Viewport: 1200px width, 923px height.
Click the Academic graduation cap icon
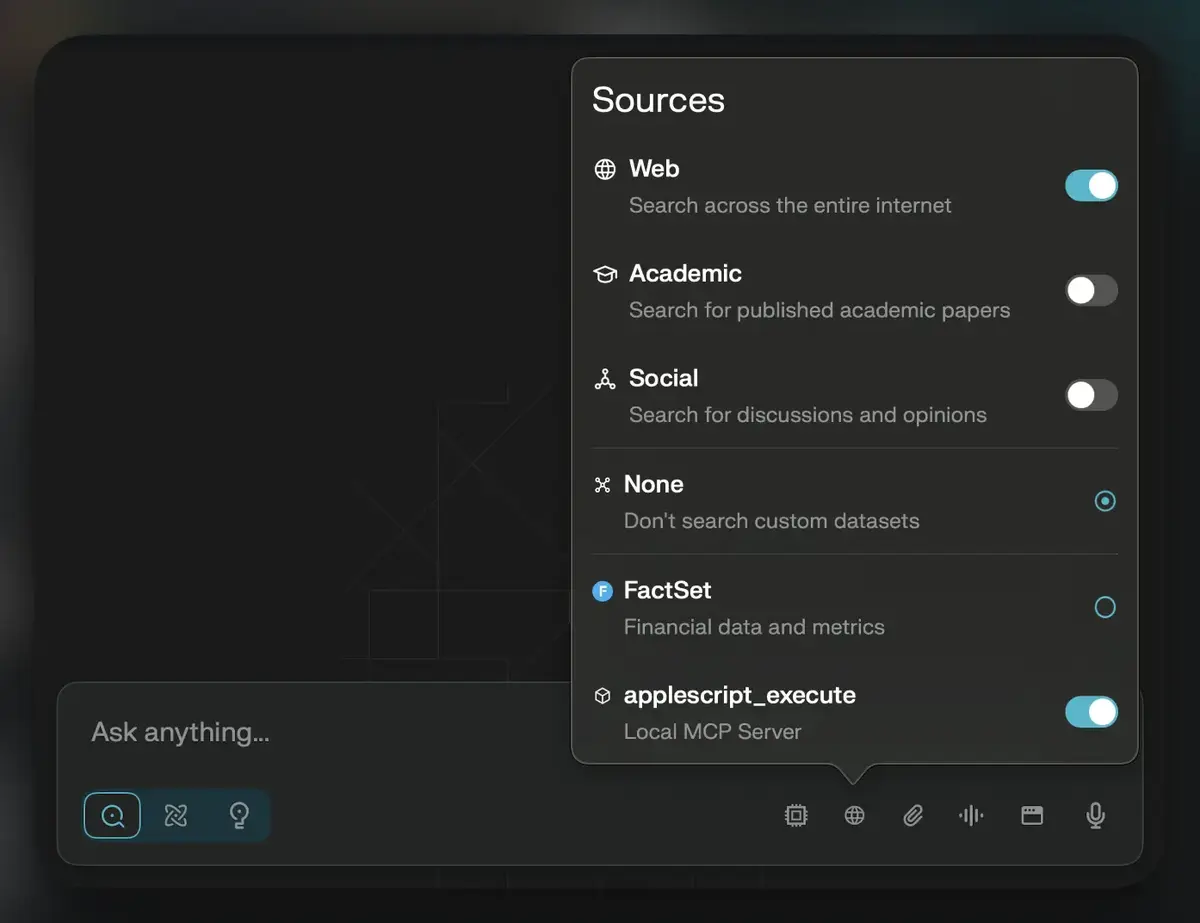[x=605, y=274]
